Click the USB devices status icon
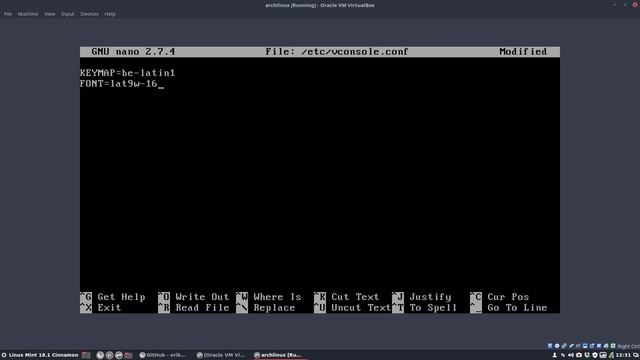The image size is (640, 360). pos(571,346)
